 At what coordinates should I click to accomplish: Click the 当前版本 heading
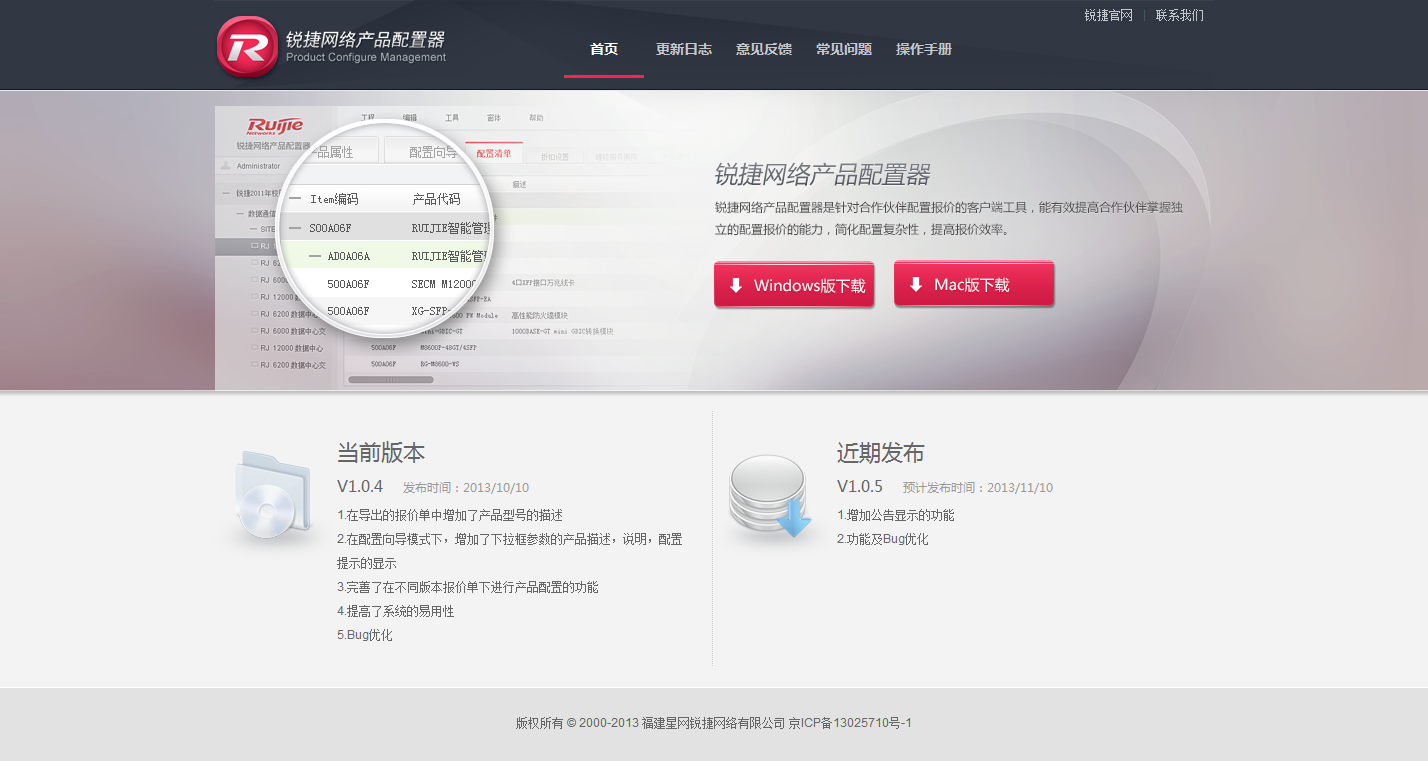click(381, 453)
